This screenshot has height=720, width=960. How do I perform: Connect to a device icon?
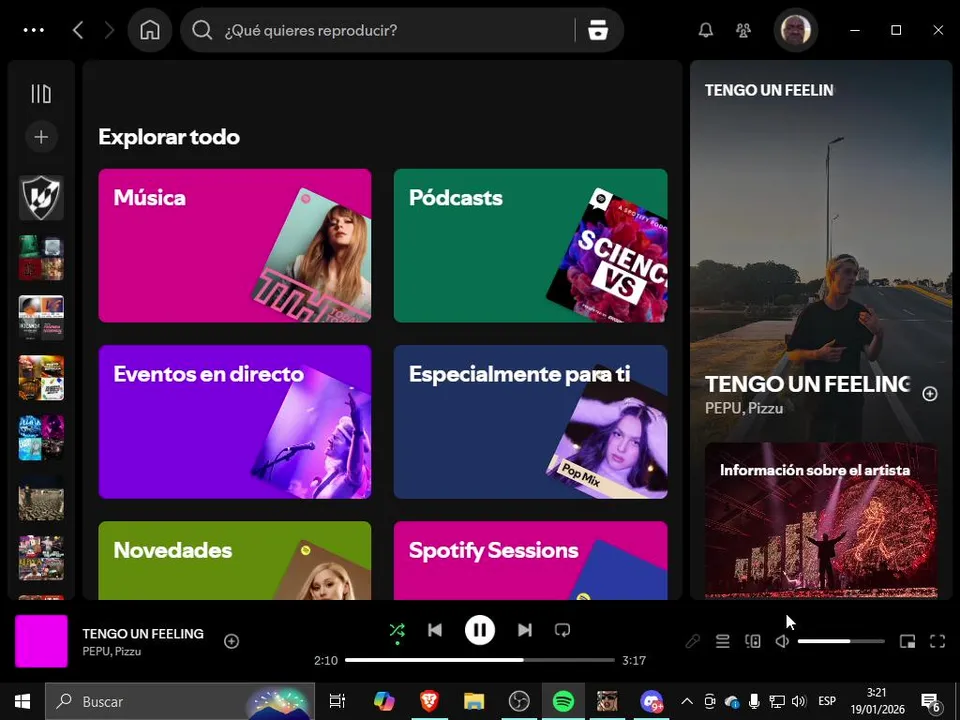tap(752, 641)
